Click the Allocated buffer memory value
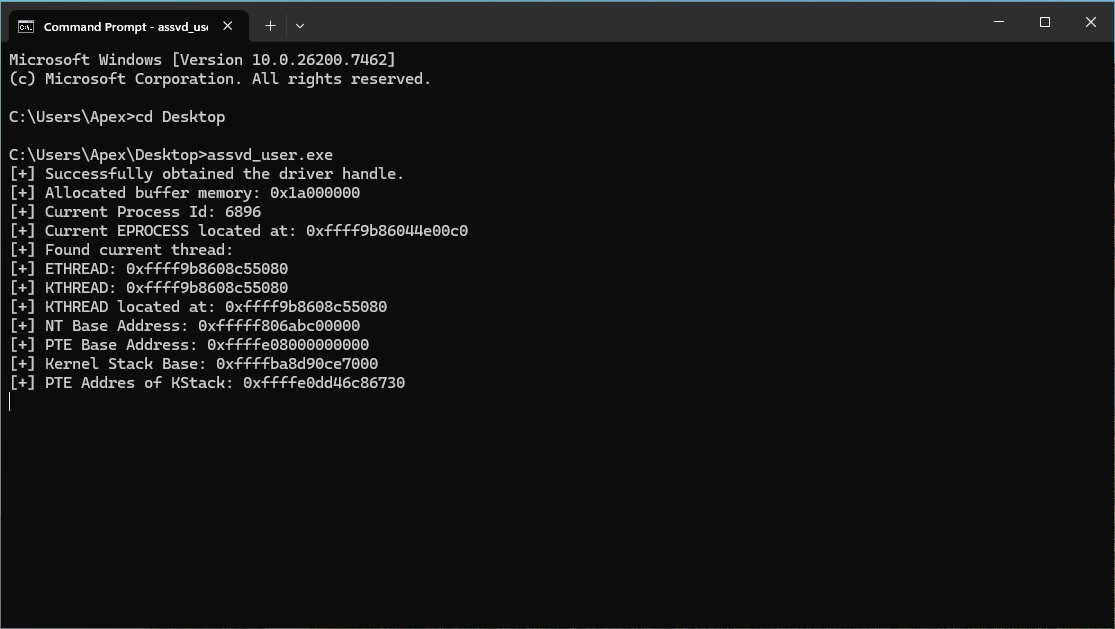 coord(315,193)
